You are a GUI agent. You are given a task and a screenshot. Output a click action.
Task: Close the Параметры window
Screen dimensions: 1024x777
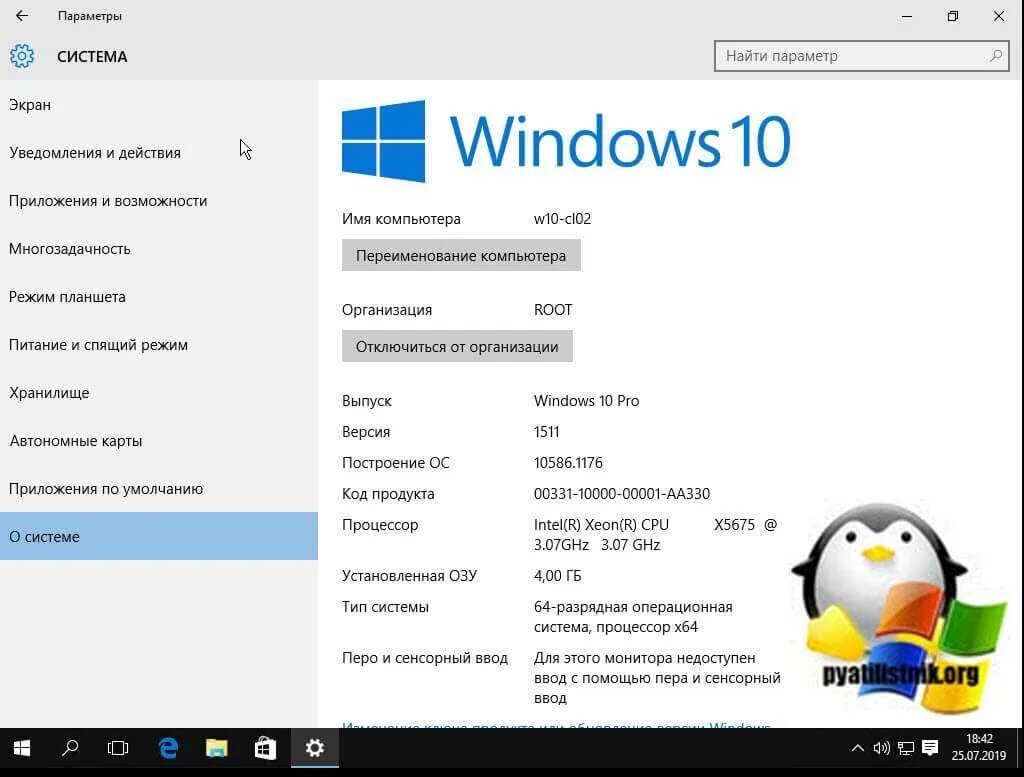[x=999, y=16]
